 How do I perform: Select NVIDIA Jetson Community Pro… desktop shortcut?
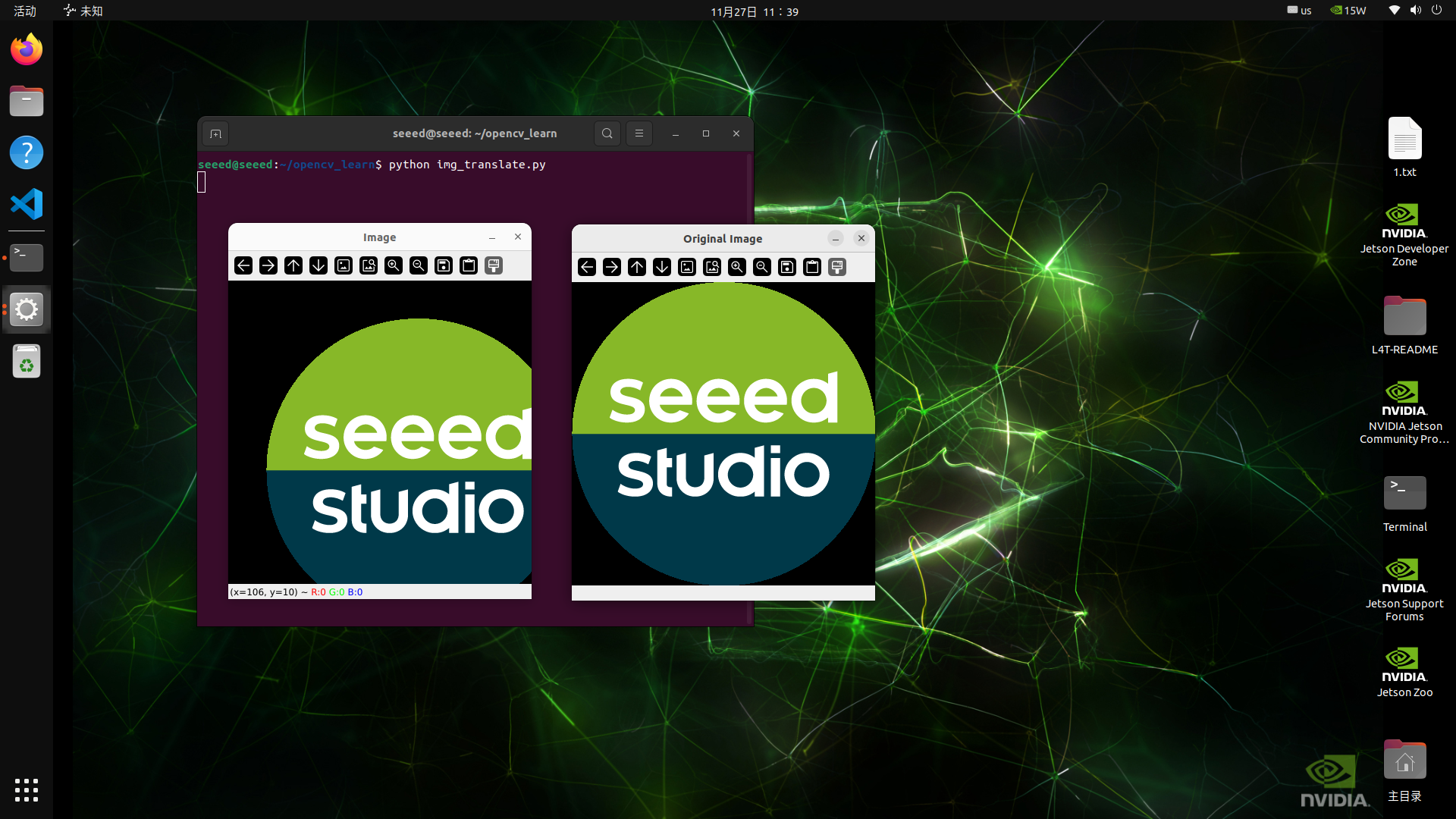tap(1404, 412)
